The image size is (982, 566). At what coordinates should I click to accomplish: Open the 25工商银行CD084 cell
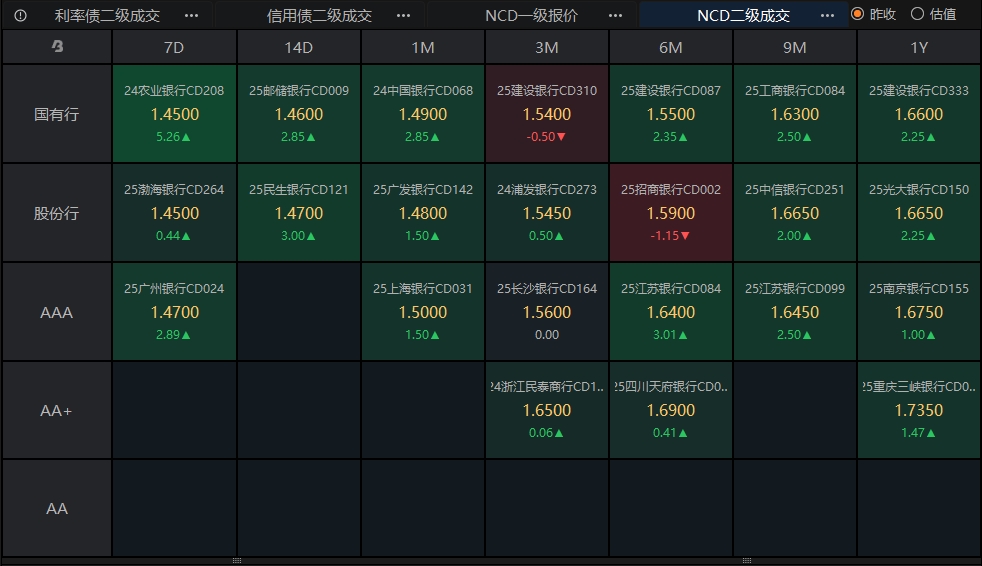[x=795, y=114]
